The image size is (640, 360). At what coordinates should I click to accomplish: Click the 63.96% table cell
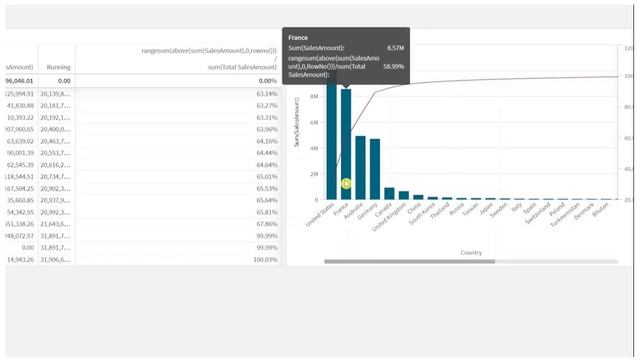(x=267, y=129)
